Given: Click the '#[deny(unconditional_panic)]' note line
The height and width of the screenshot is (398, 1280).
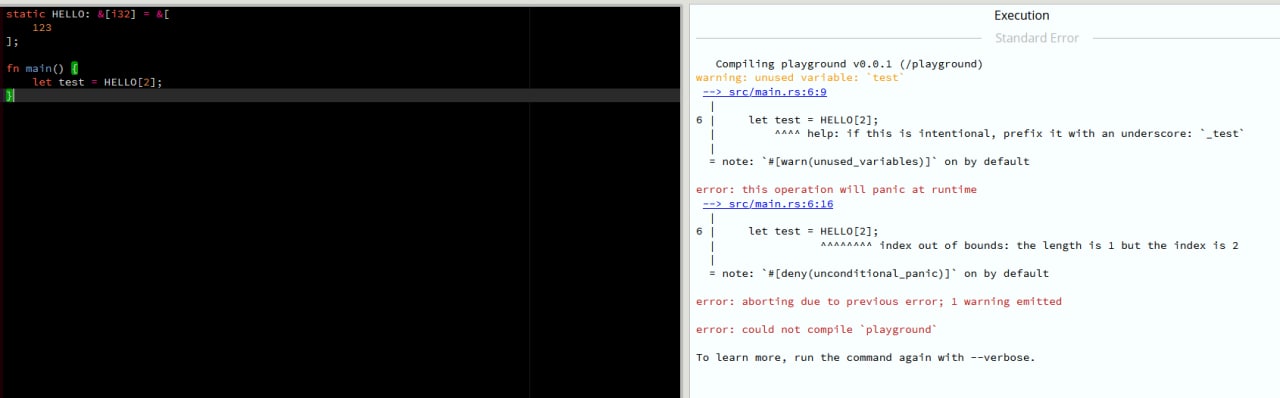Looking at the screenshot, I should click(879, 273).
